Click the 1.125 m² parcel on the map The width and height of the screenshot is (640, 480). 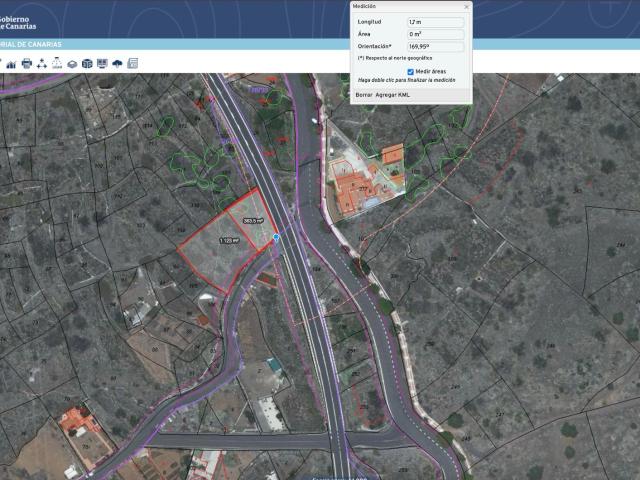(x=229, y=240)
